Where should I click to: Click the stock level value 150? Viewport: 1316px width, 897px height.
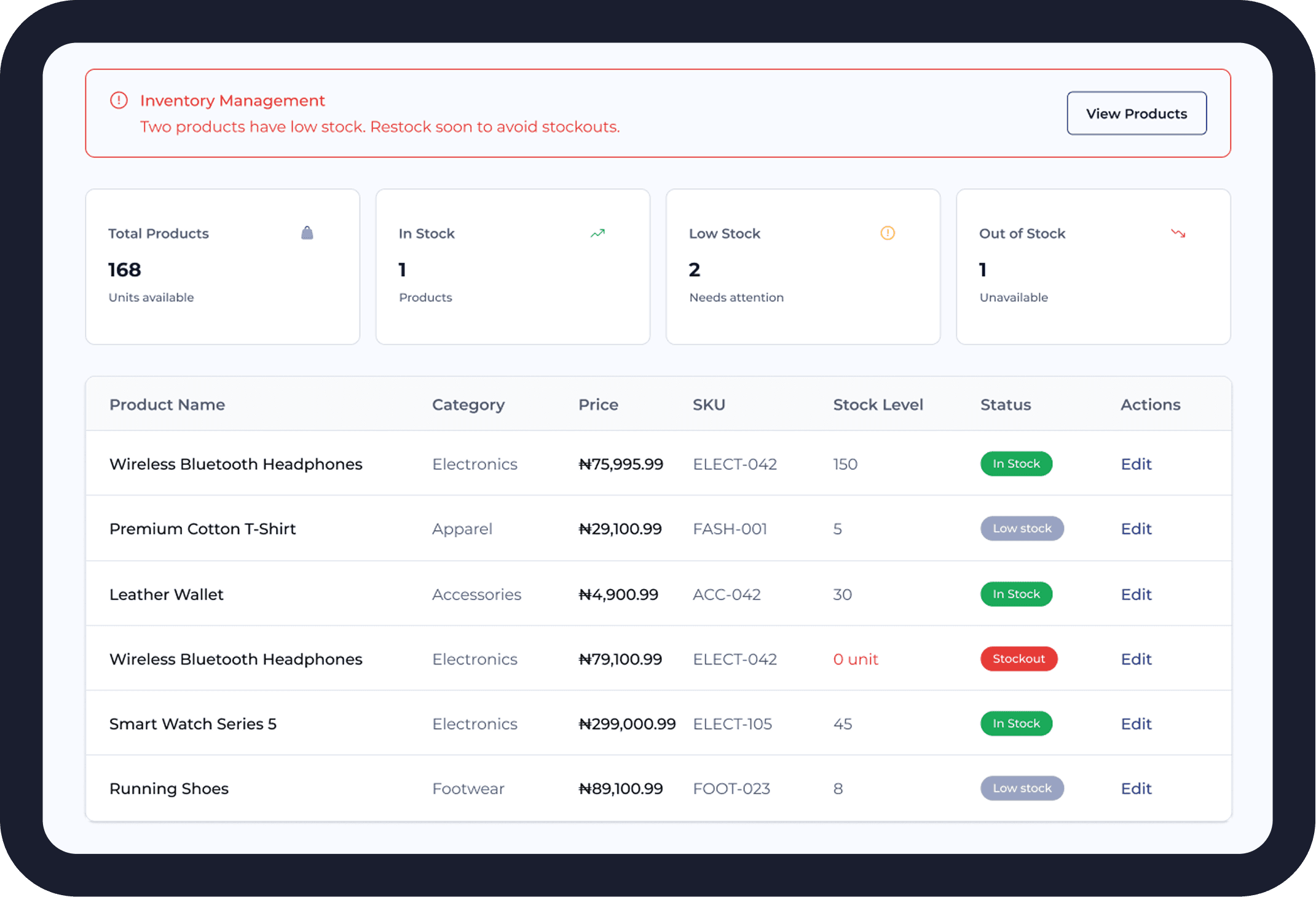[845, 464]
